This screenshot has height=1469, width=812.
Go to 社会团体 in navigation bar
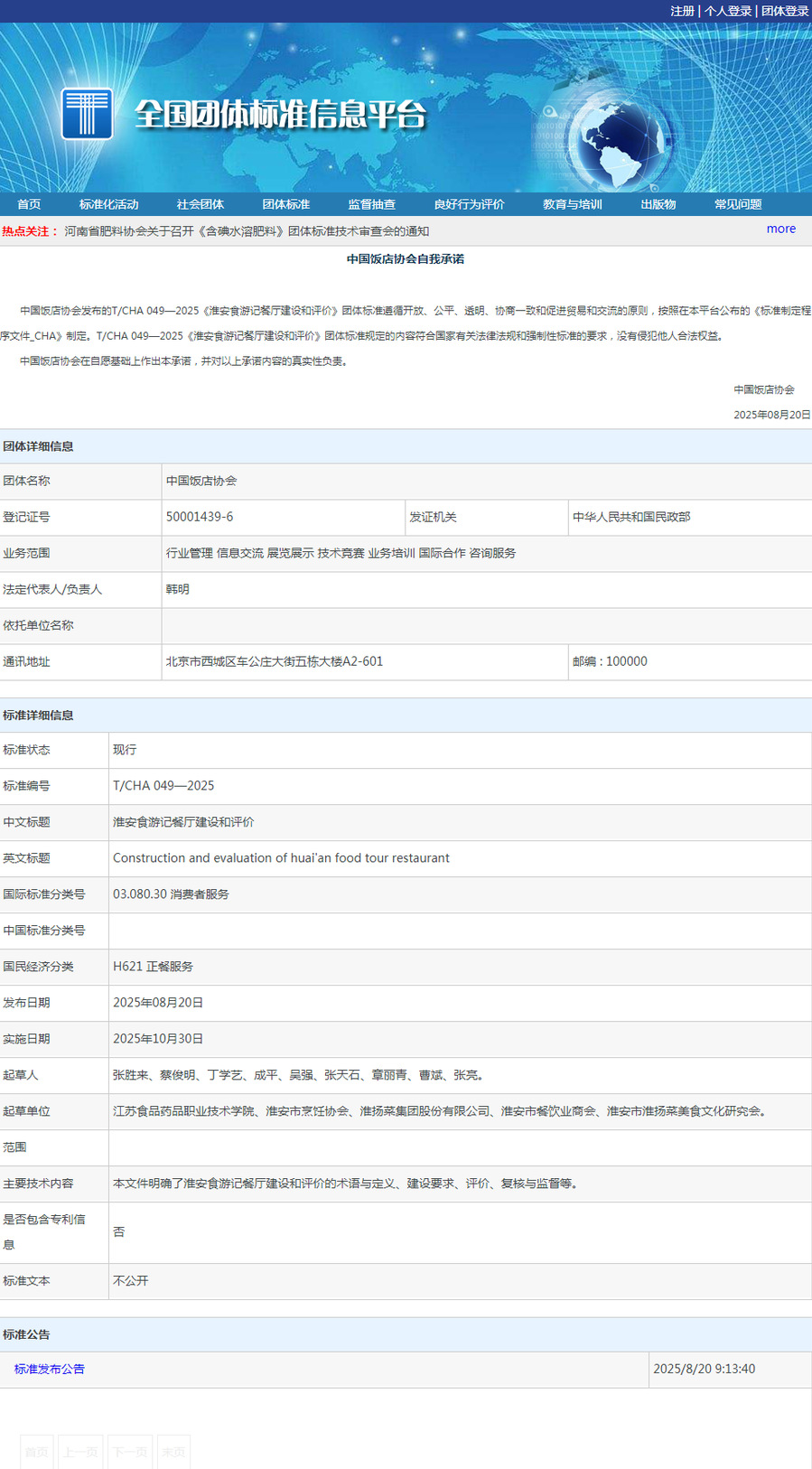coord(200,204)
